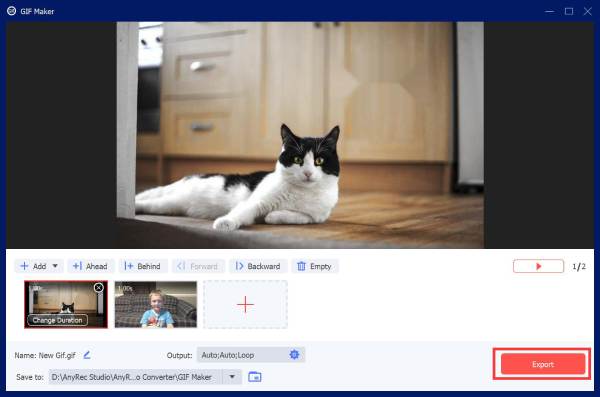The width and height of the screenshot is (600, 397).
Task: Export the GIF
Action: 543,364
